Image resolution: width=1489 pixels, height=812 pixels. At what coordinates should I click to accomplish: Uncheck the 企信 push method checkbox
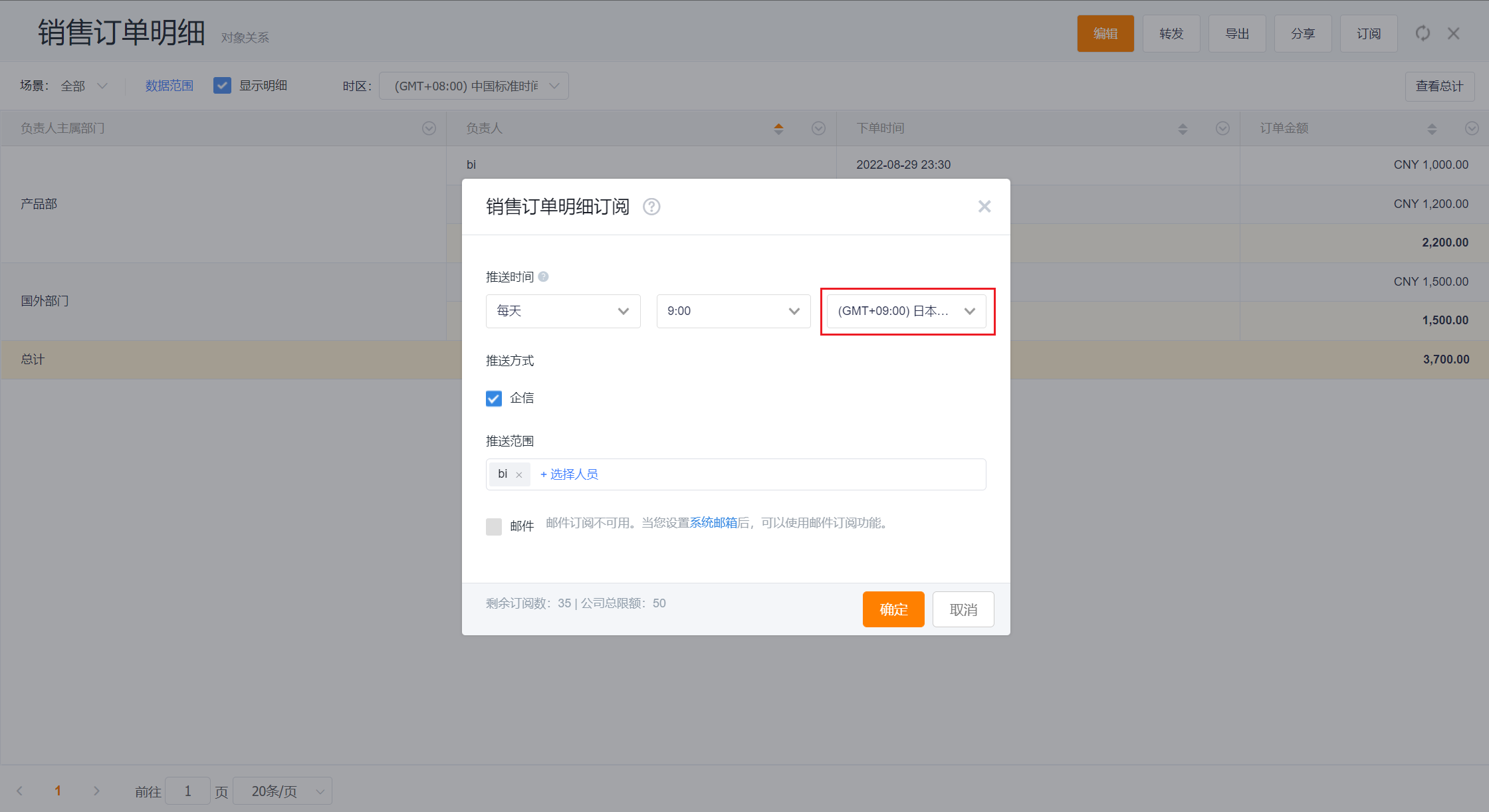(x=494, y=398)
